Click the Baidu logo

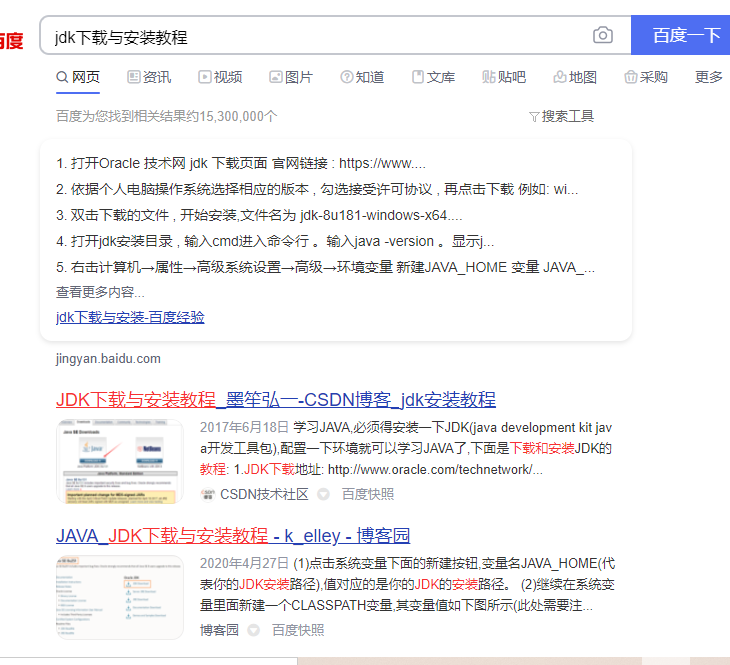coord(12,41)
